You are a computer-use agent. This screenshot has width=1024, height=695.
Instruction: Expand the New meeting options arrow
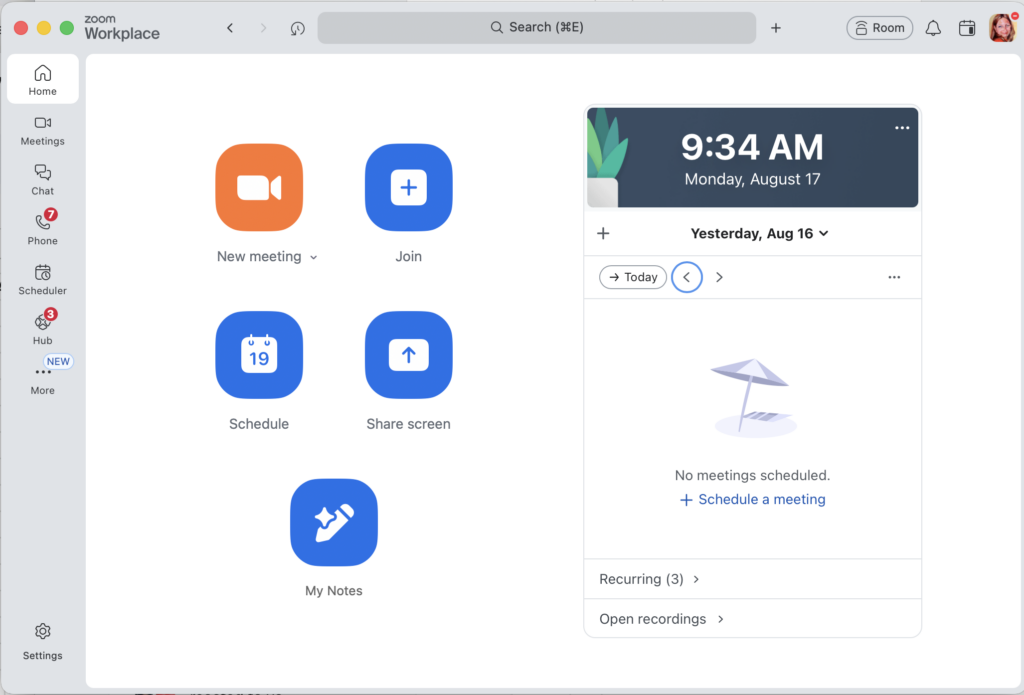point(313,257)
